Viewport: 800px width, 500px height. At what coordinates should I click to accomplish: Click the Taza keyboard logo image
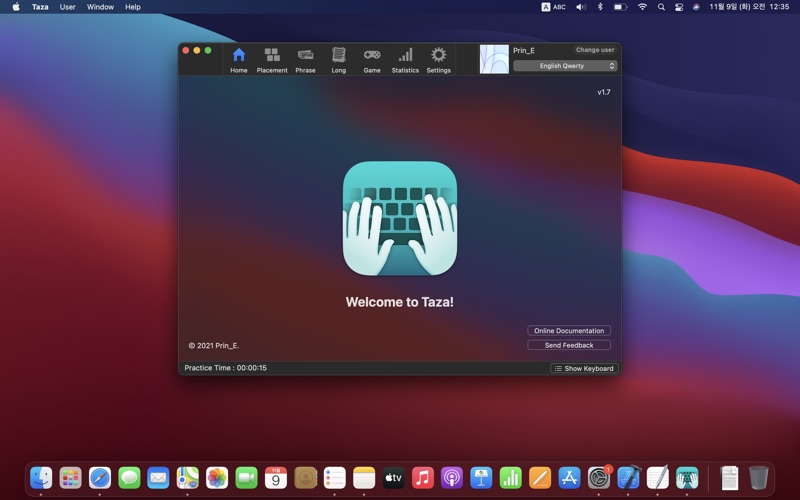(x=400, y=218)
